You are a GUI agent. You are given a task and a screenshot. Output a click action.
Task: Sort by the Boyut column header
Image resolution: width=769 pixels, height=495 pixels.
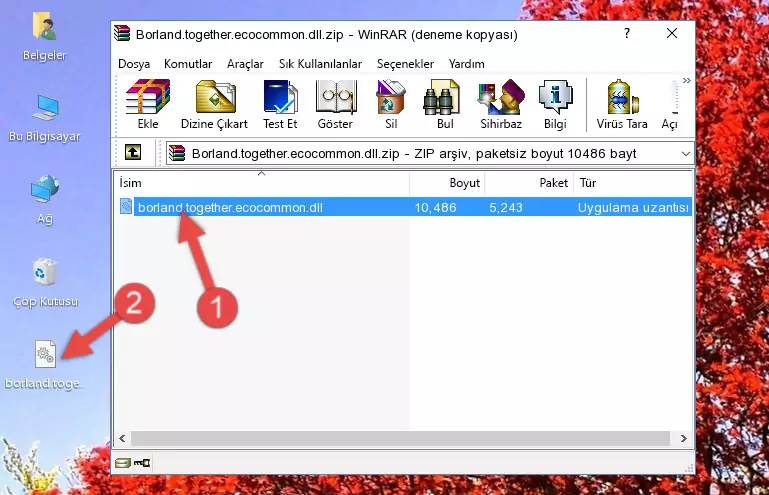click(x=447, y=183)
